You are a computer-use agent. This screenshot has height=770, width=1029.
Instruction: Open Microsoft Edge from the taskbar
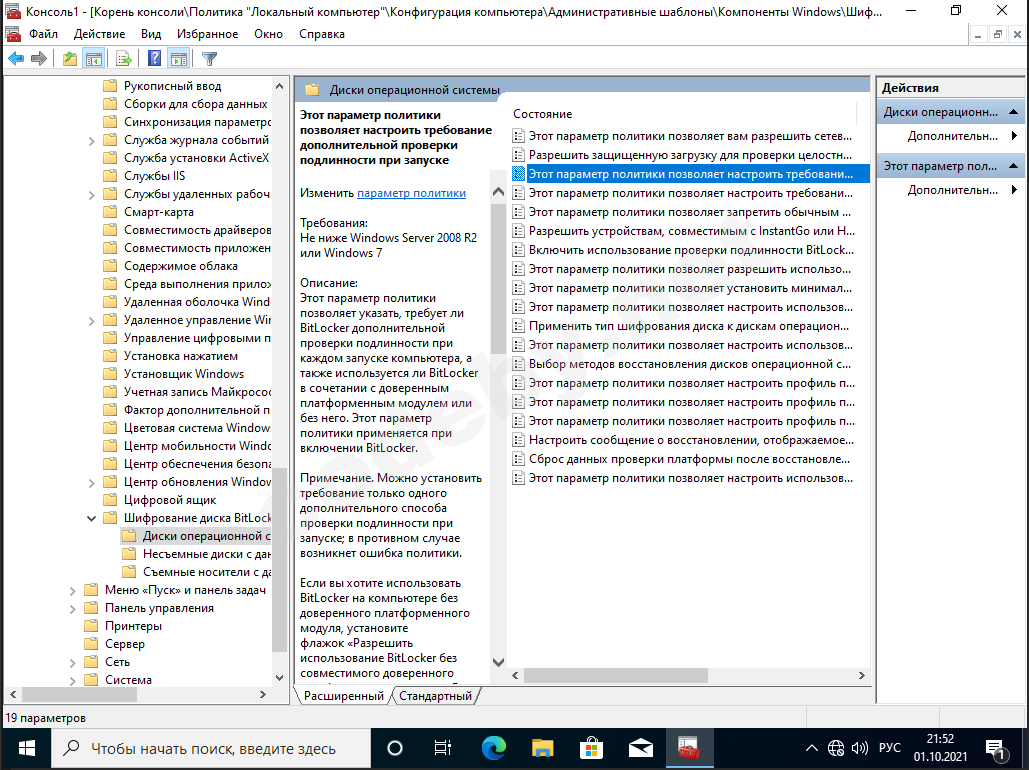coord(493,748)
